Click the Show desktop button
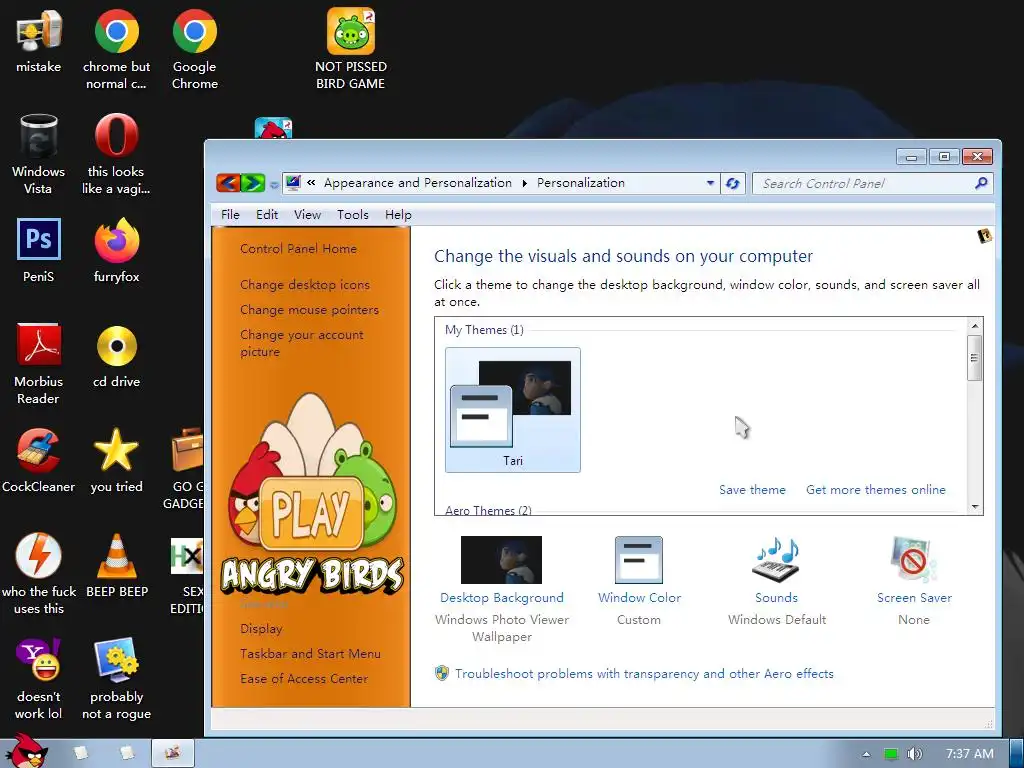Image resolution: width=1024 pixels, height=768 pixels. [x=1017, y=753]
